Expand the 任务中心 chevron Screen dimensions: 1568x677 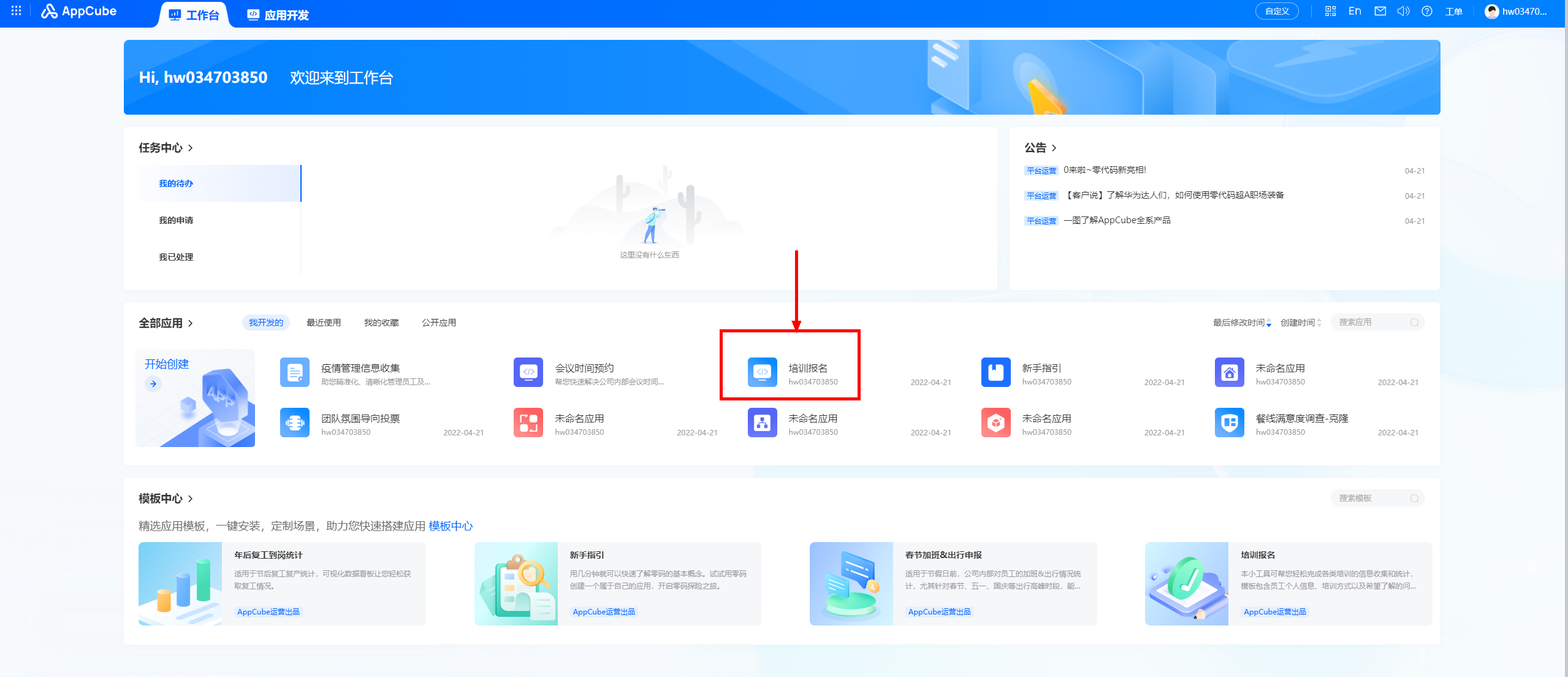click(191, 148)
